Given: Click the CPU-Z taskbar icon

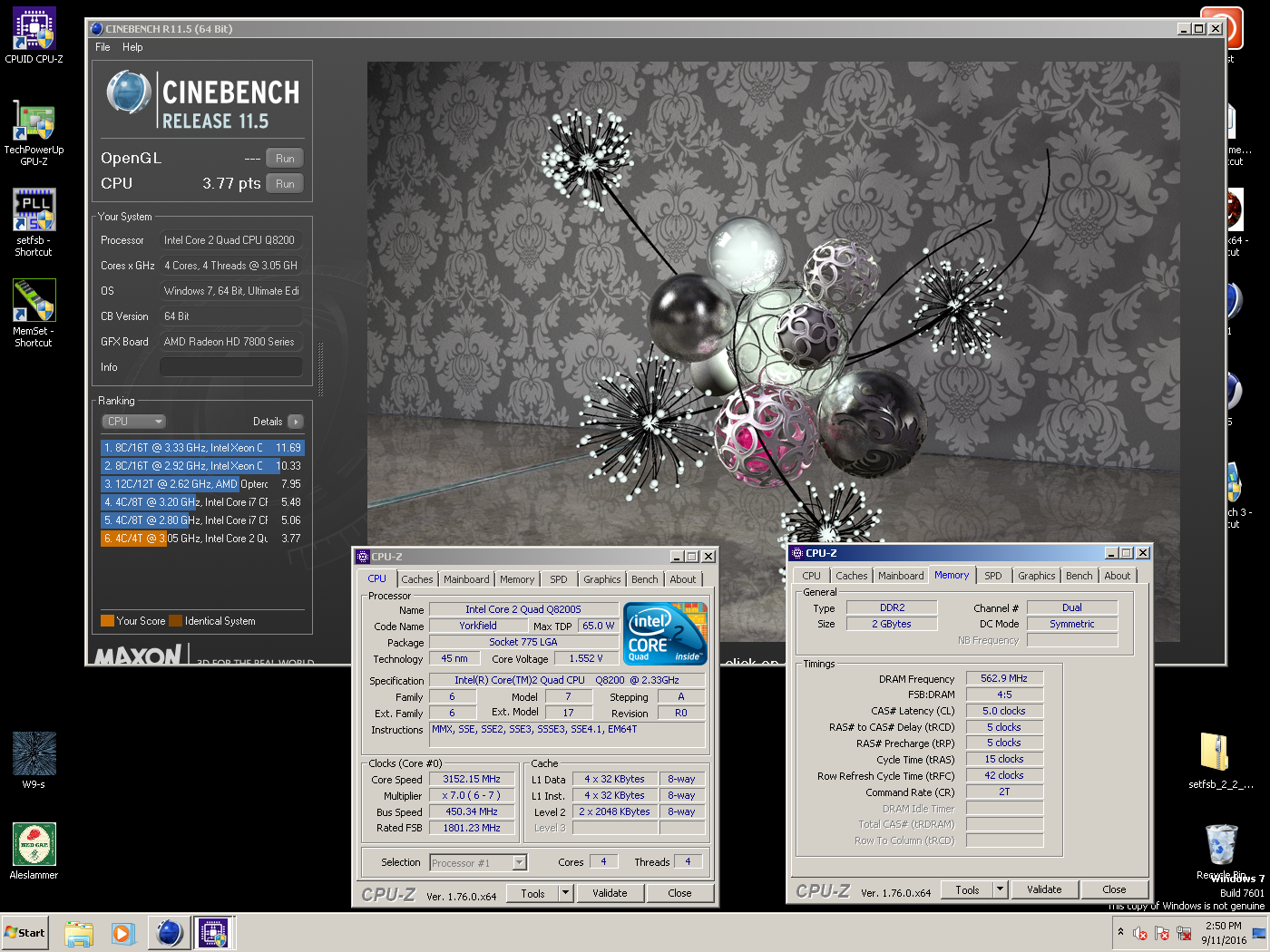Looking at the screenshot, I should 214,933.
